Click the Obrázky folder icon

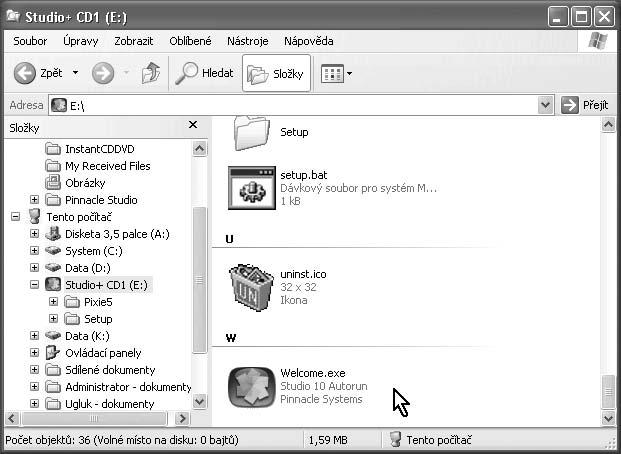(53, 183)
